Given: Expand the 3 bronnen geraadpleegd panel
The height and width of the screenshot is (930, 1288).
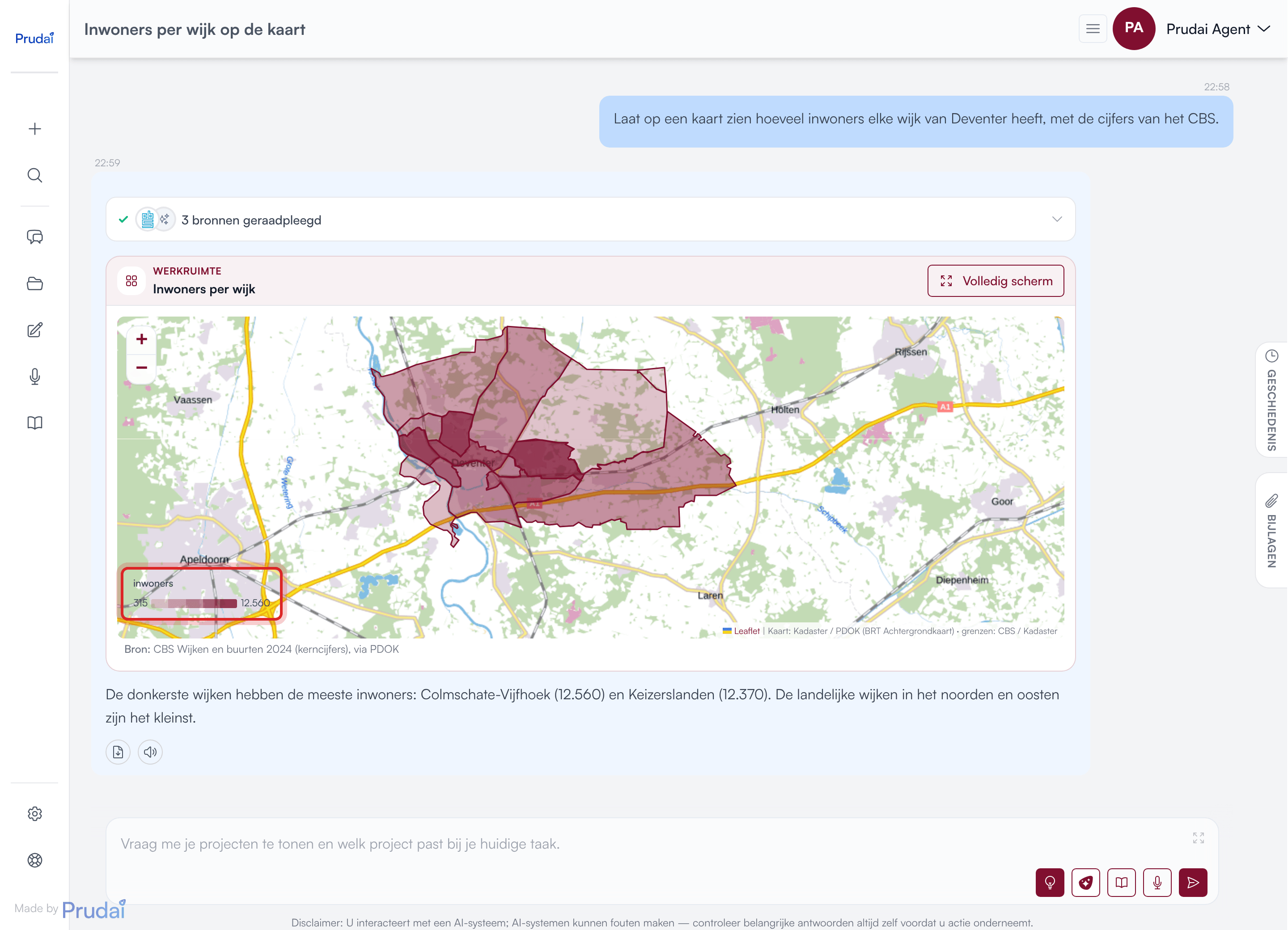Looking at the screenshot, I should tap(591, 219).
